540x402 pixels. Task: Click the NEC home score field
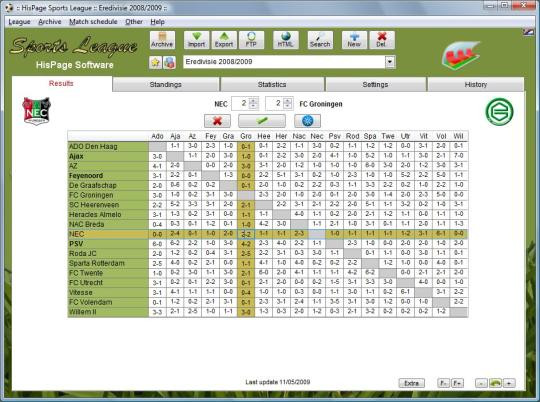[240, 103]
